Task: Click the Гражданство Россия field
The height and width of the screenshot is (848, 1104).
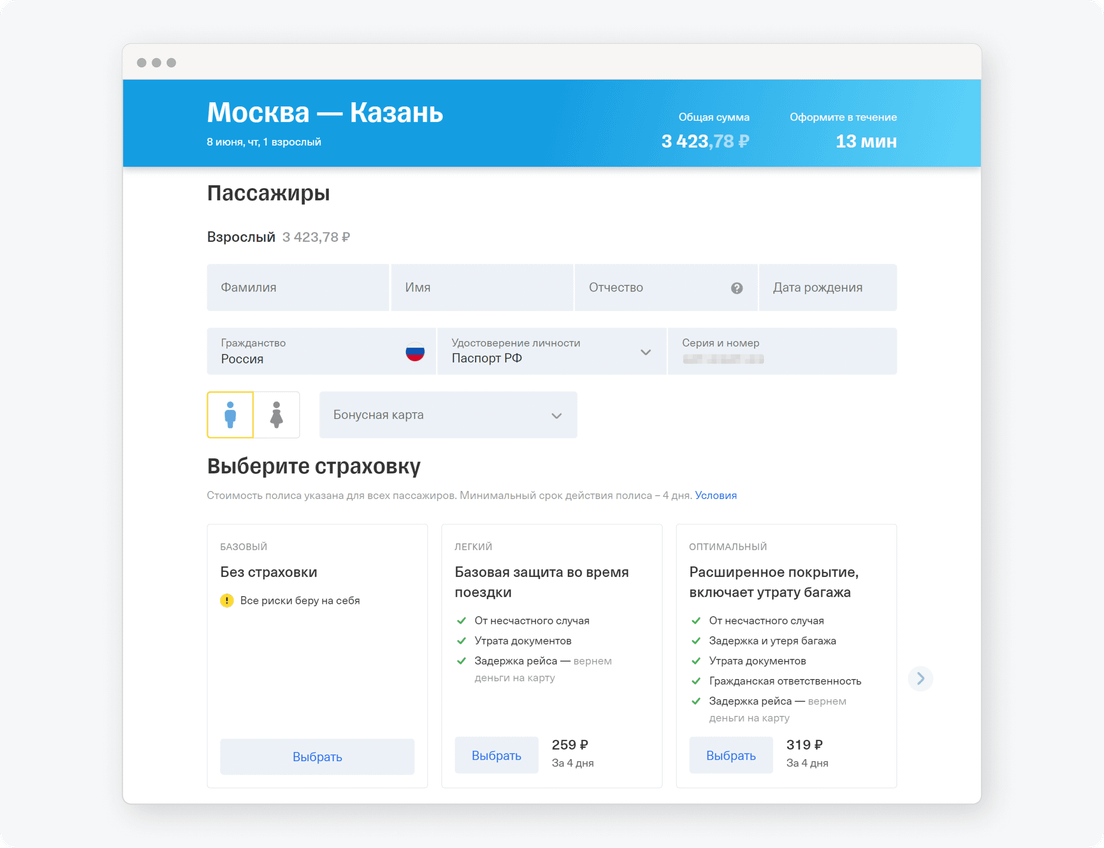Action: point(321,351)
